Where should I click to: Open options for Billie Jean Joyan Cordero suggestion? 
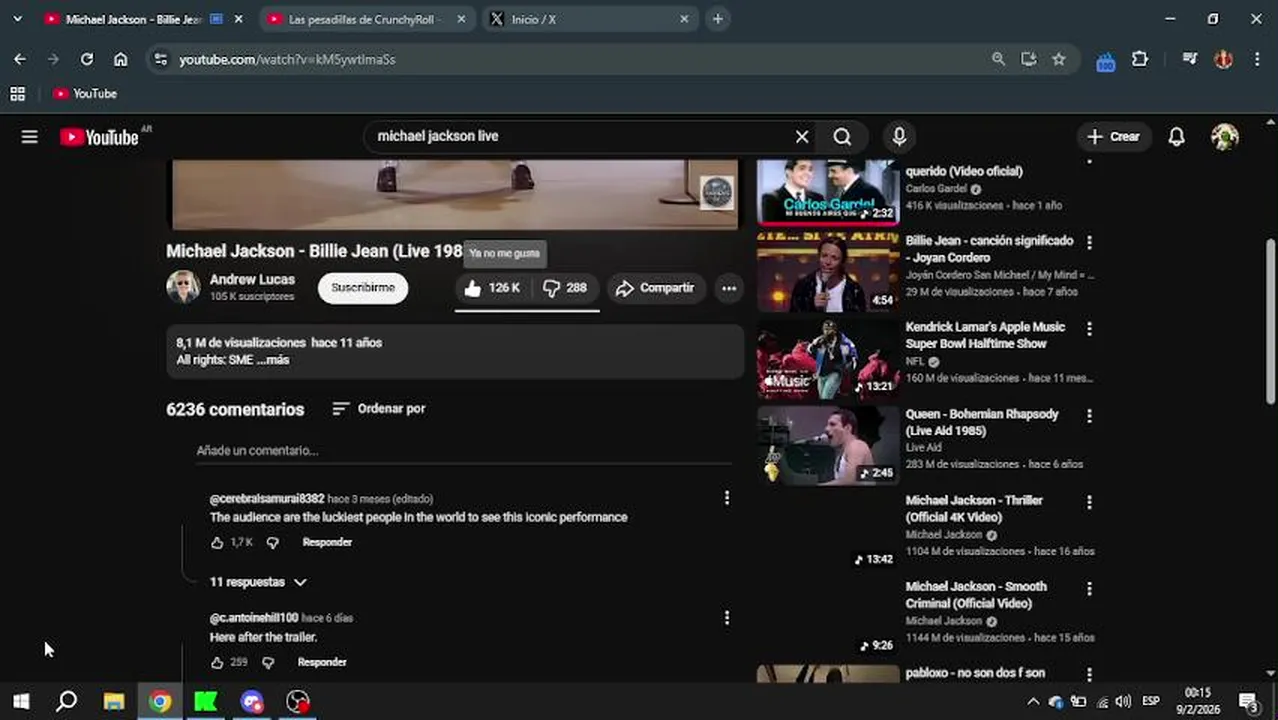[x=1089, y=242]
